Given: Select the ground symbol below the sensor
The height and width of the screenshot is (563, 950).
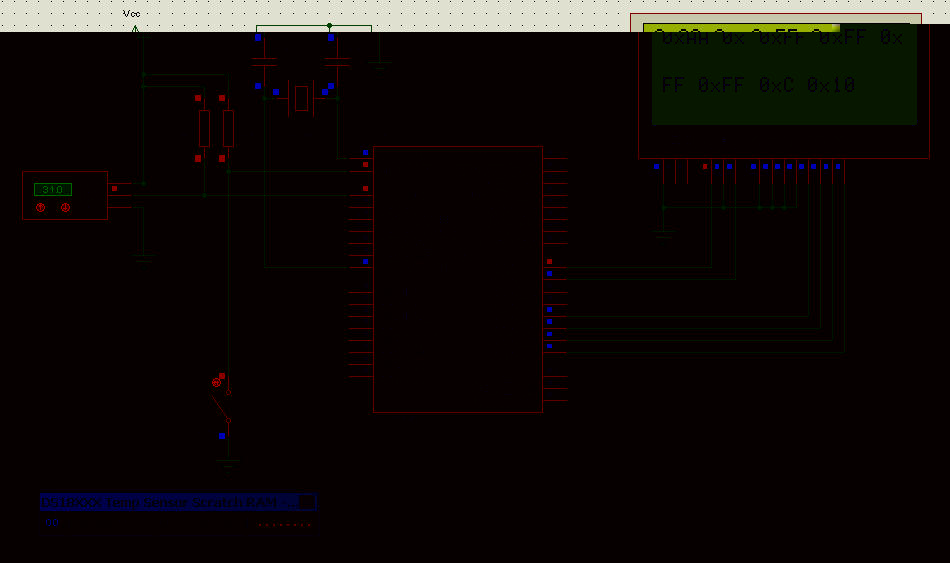Looking at the screenshot, I should point(144,259).
